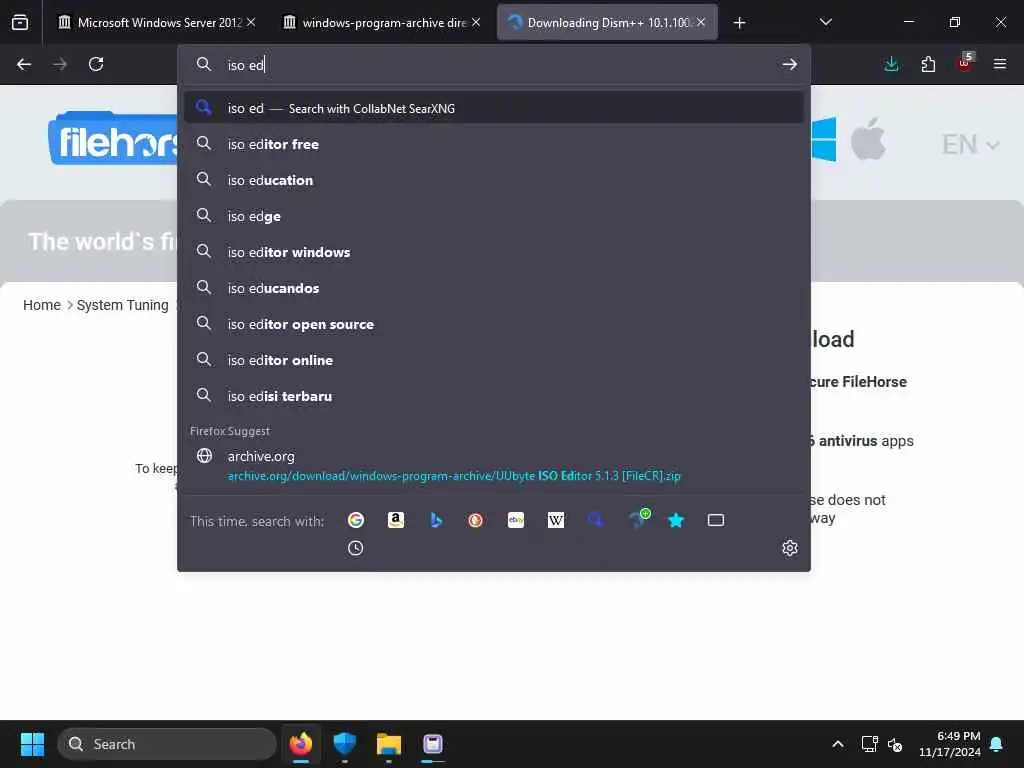Open a new tab with plus button
The width and height of the screenshot is (1024, 768).
pyautogui.click(x=739, y=23)
